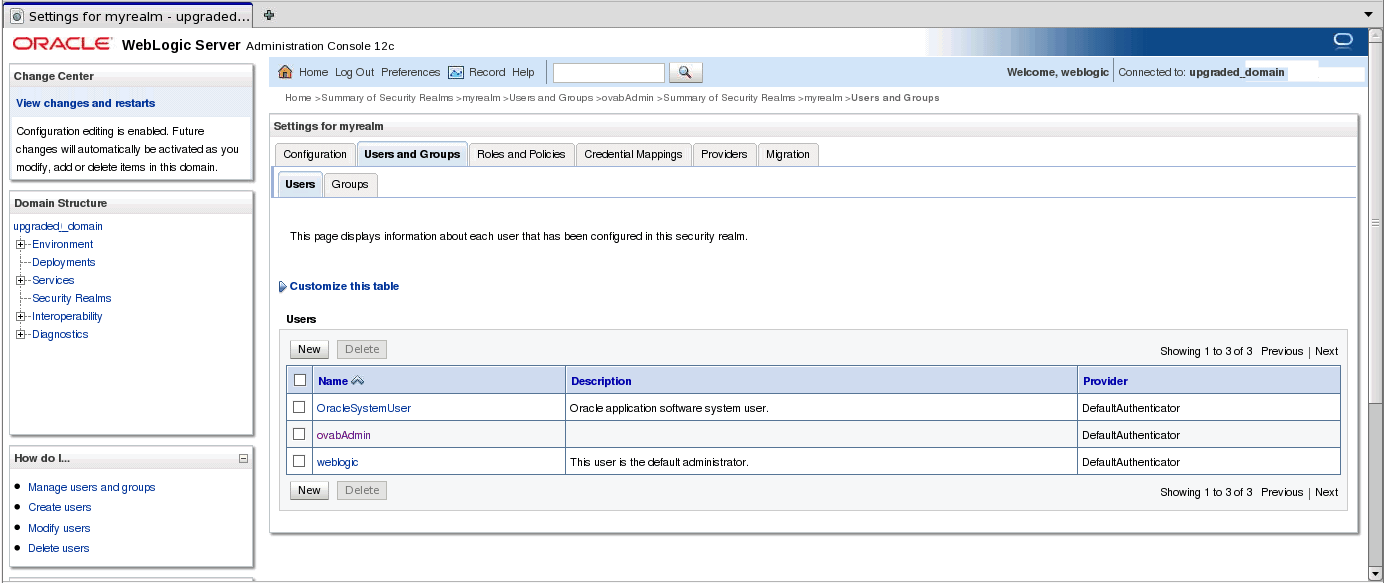Switch to the Groups sub-tab
Screen dimensions: 1384x583
tap(350, 184)
